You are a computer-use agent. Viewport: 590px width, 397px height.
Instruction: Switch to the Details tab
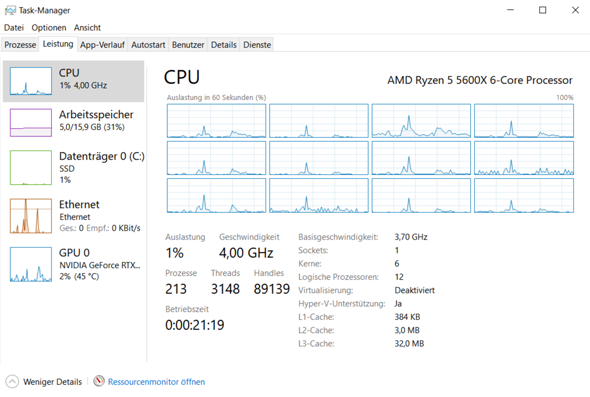(x=224, y=45)
